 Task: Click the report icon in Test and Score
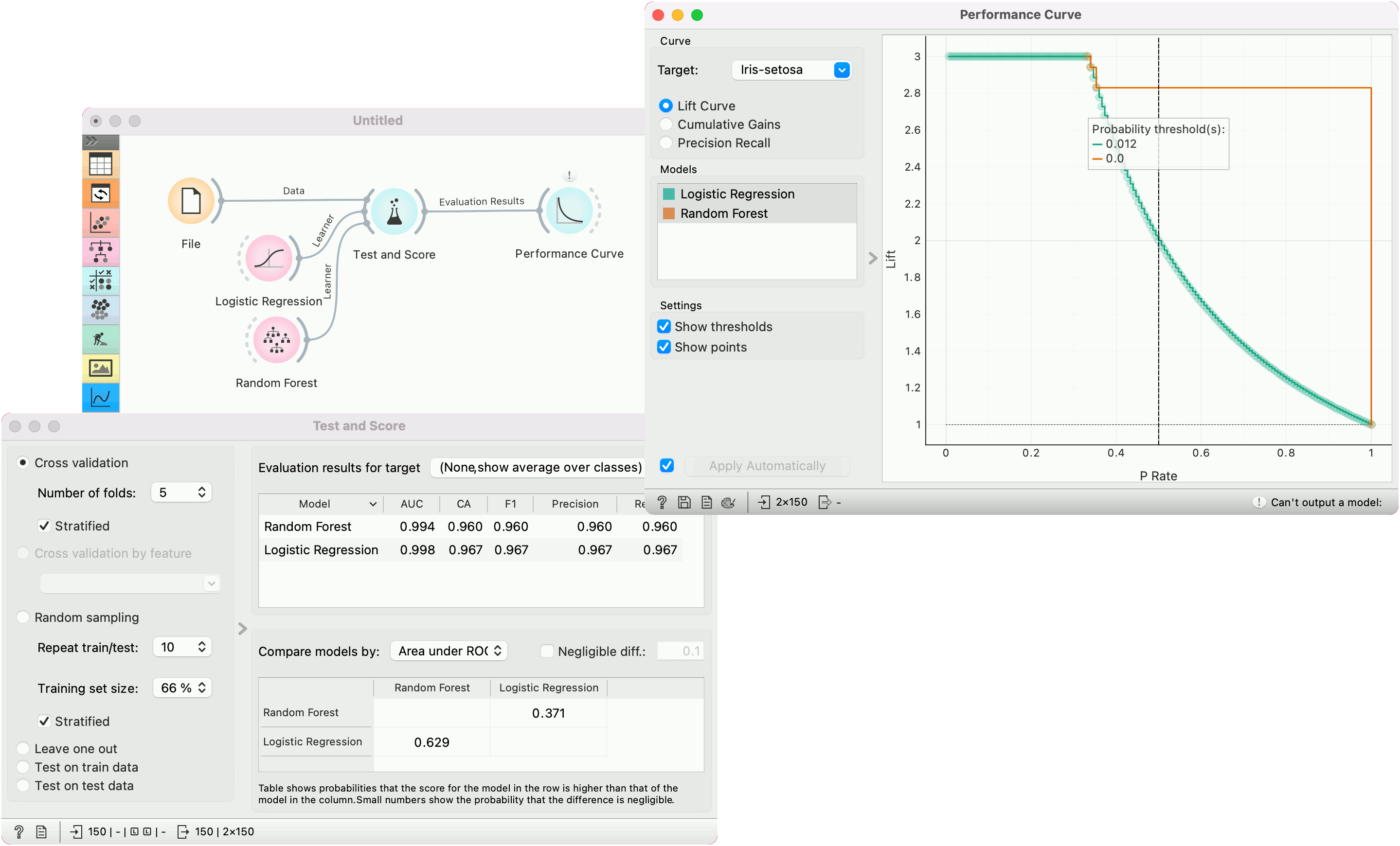point(41,831)
